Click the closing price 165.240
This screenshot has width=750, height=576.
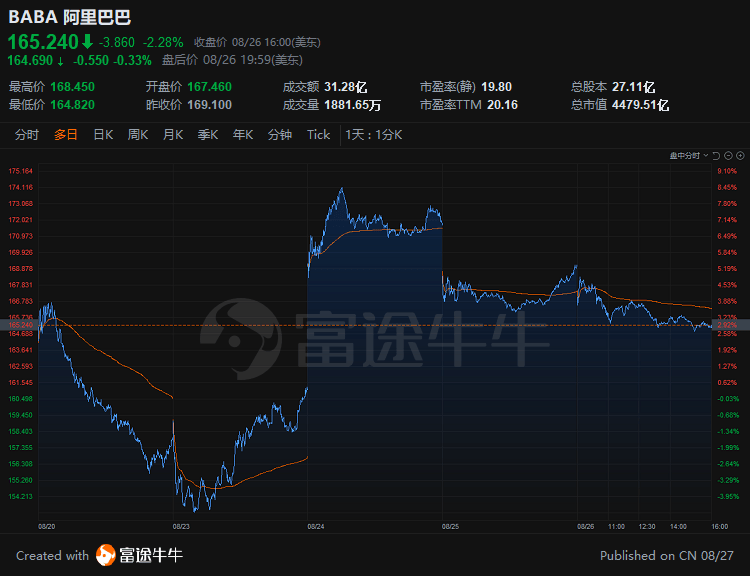(43, 42)
